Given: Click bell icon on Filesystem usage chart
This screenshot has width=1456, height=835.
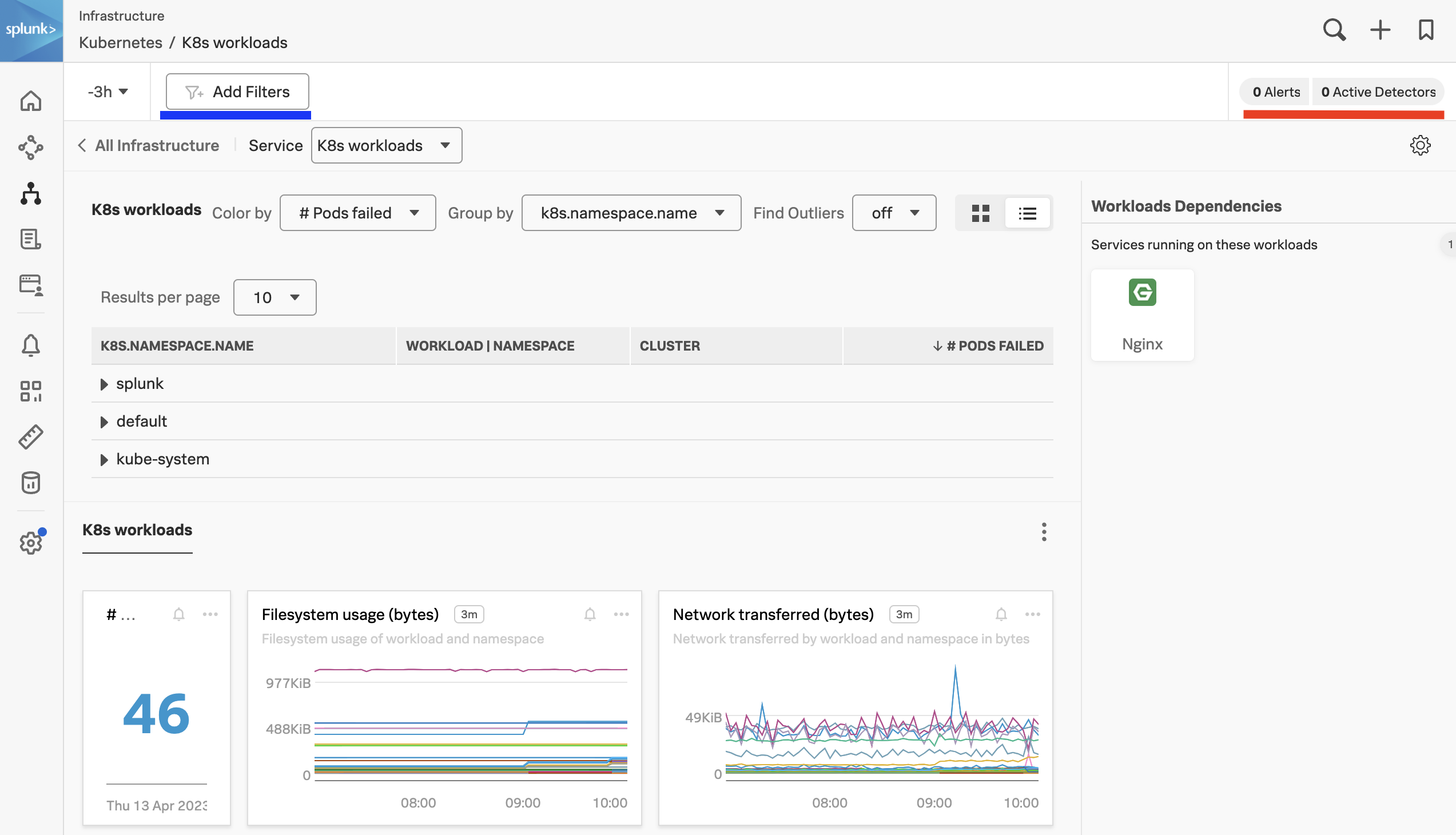Looking at the screenshot, I should click(590, 614).
